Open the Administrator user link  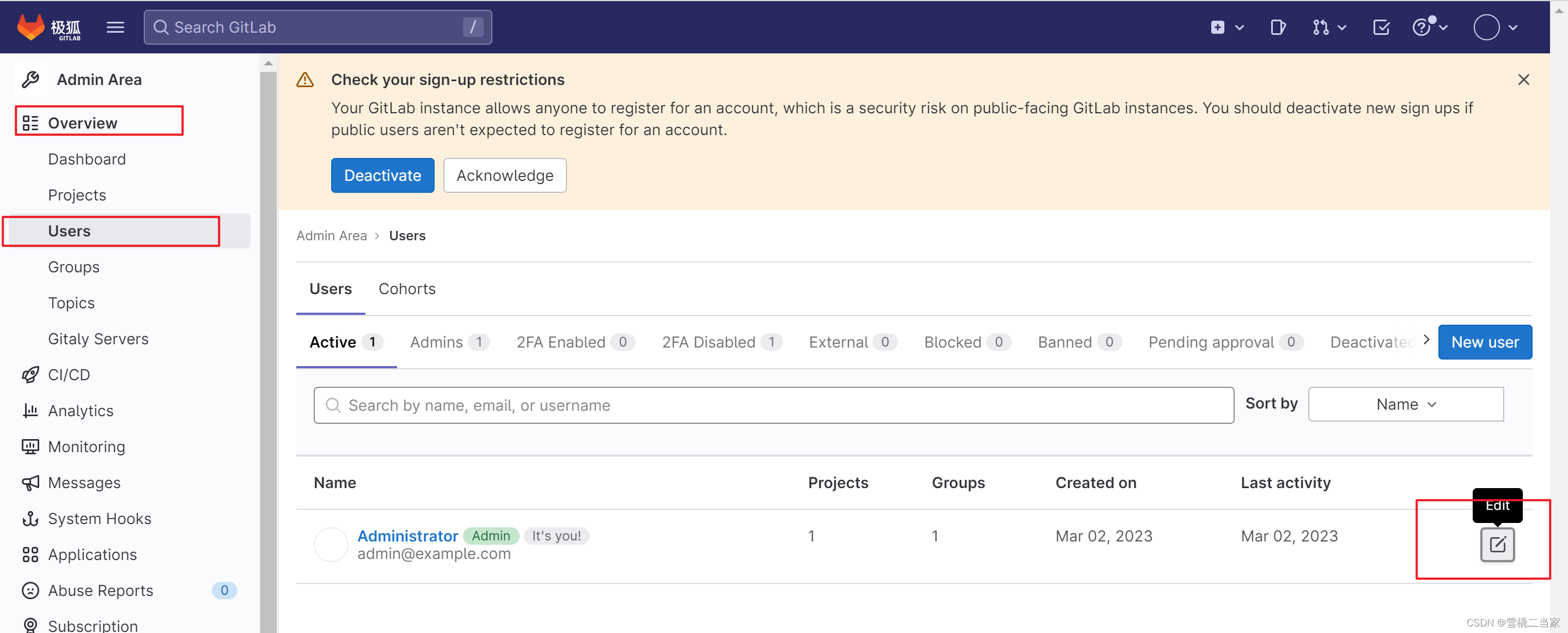pos(407,535)
